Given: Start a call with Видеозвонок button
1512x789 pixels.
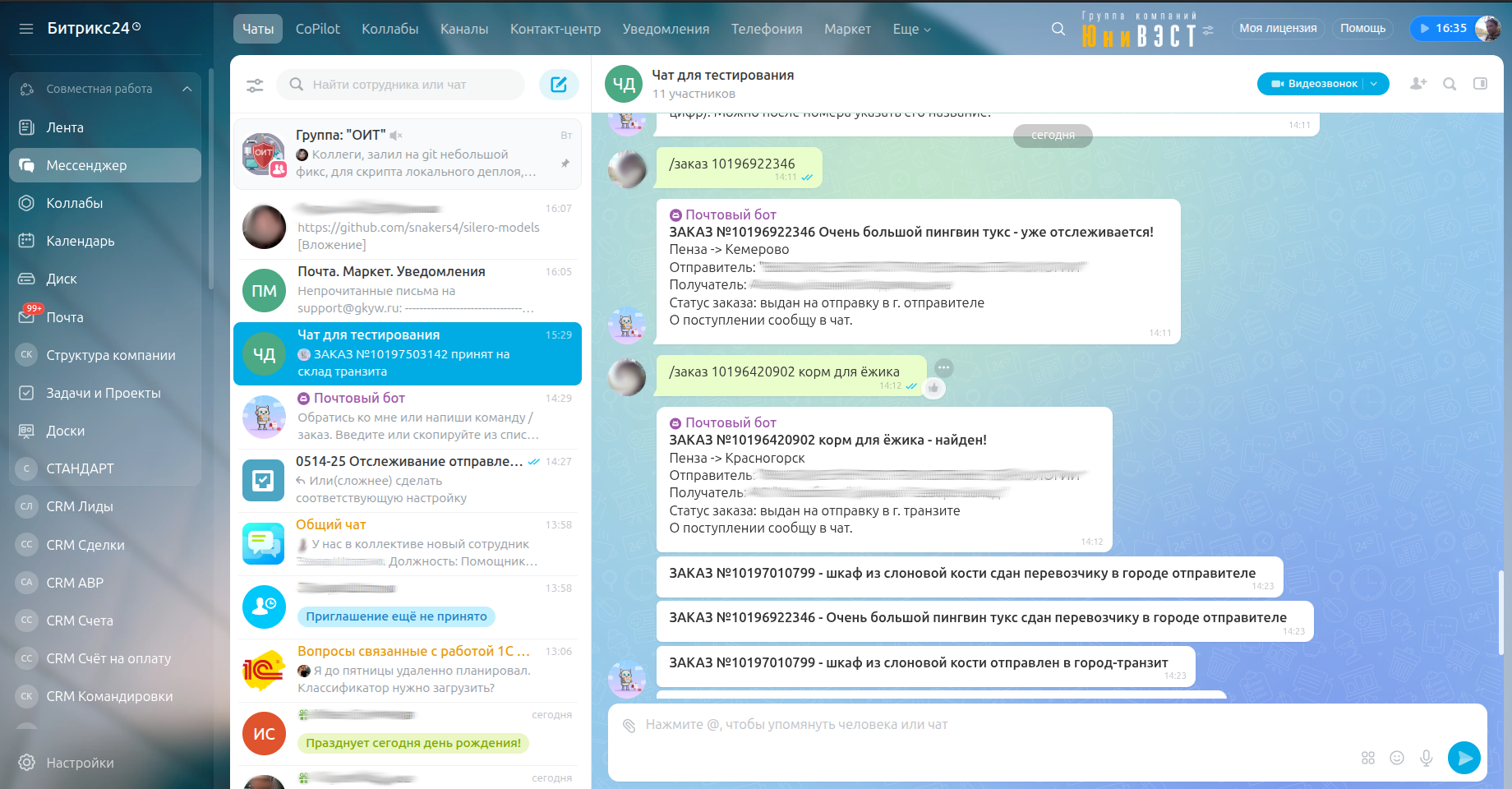Looking at the screenshot, I should (1313, 84).
